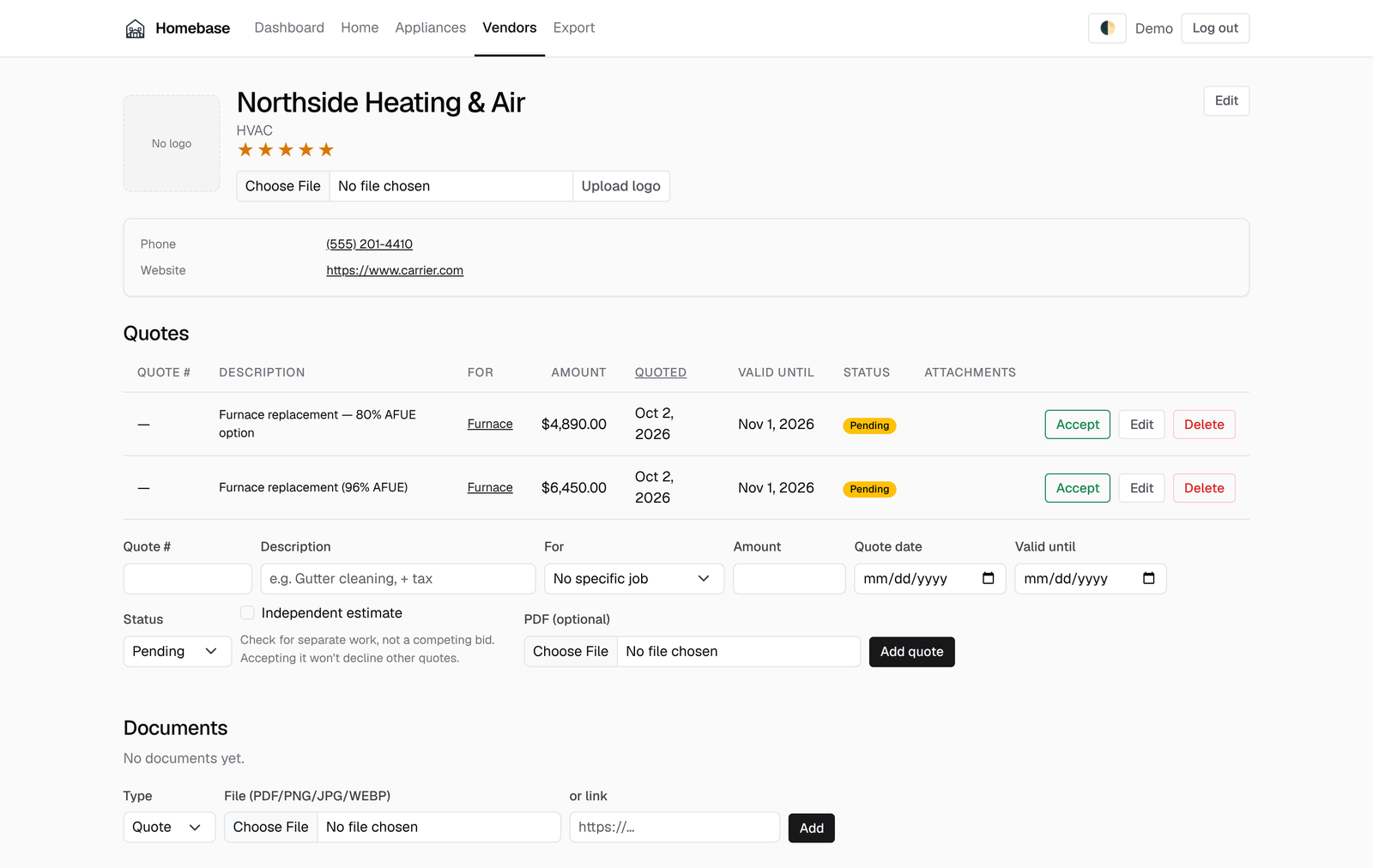Delete the $4,890.00 furnace quote
Screen dimensions: 1373x868
click(1204, 425)
